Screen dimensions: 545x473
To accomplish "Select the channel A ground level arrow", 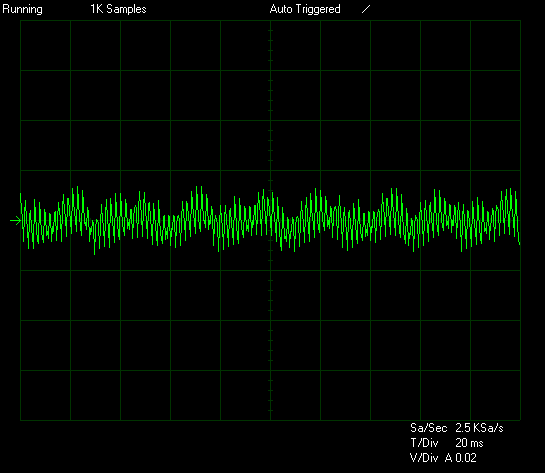I will click(x=15, y=220).
